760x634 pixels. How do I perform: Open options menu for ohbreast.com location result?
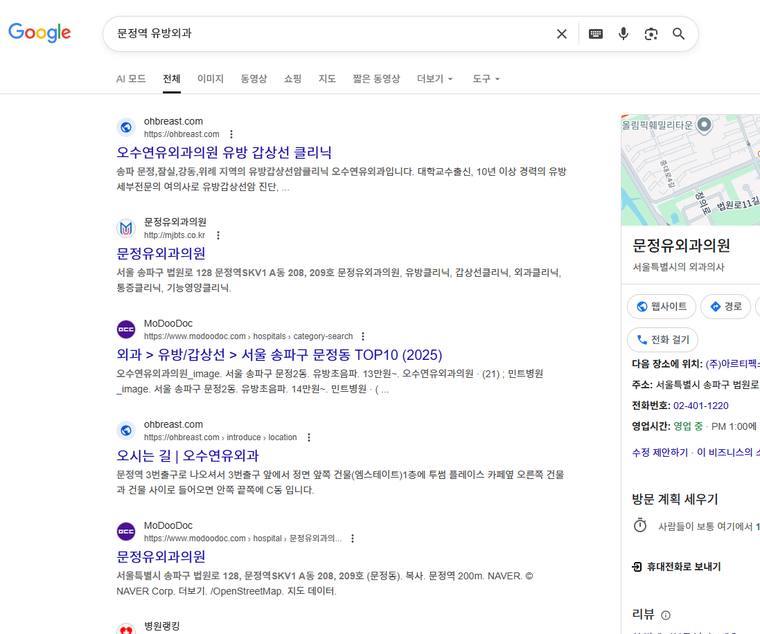(x=309, y=437)
